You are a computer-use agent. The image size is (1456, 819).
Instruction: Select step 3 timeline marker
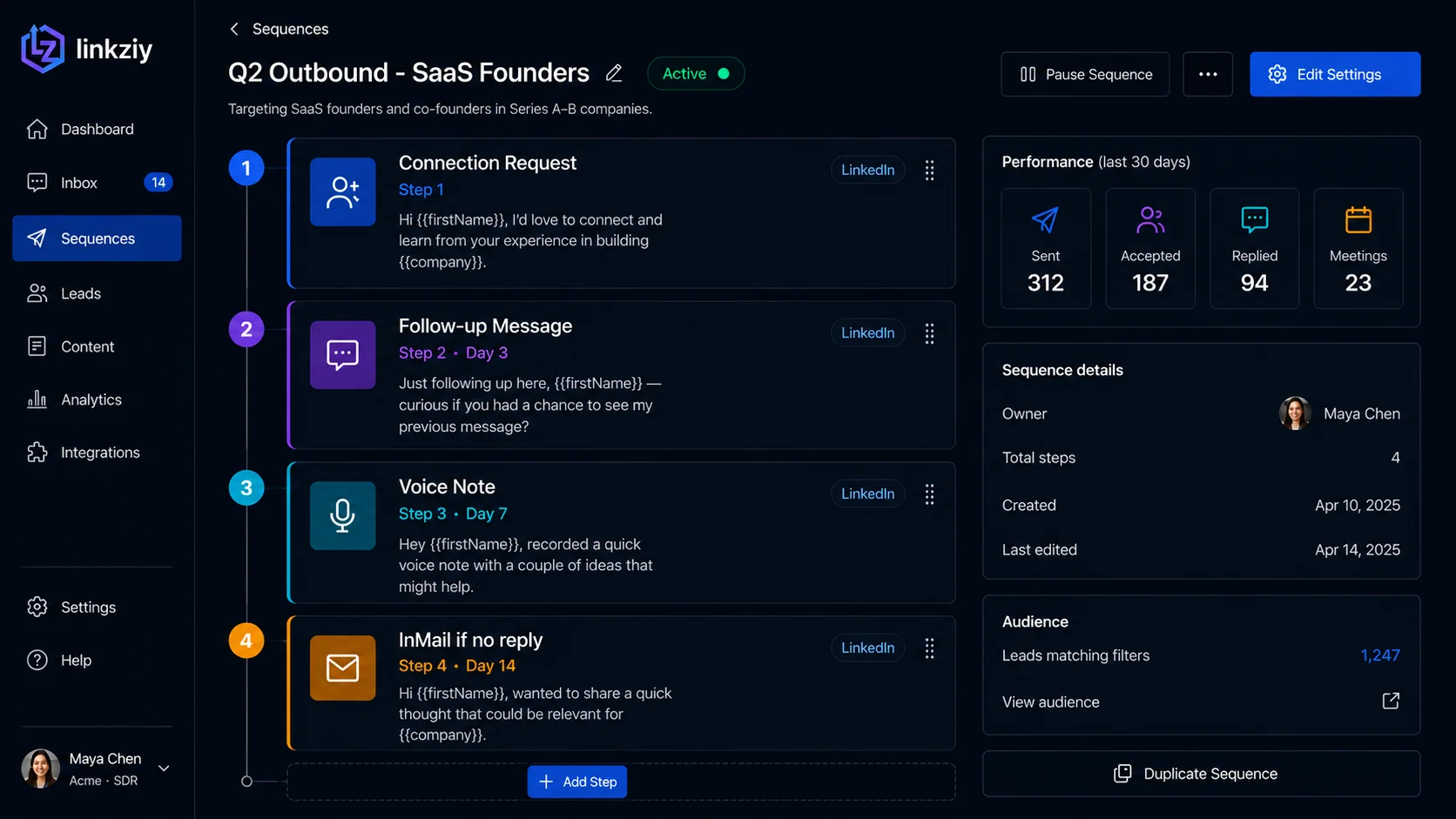click(246, 488)
